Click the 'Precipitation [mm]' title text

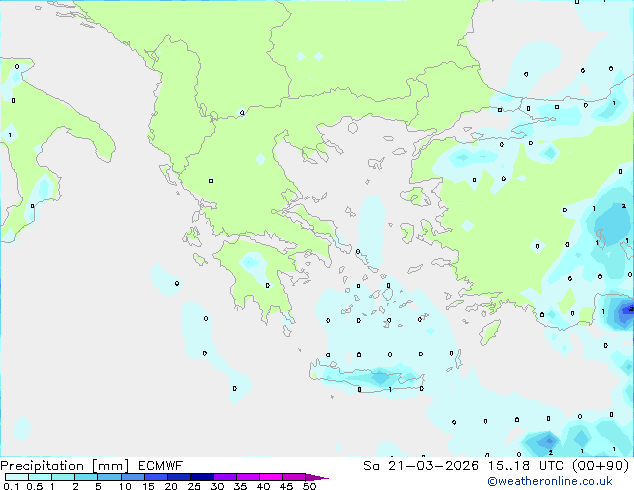coord(65,466)
